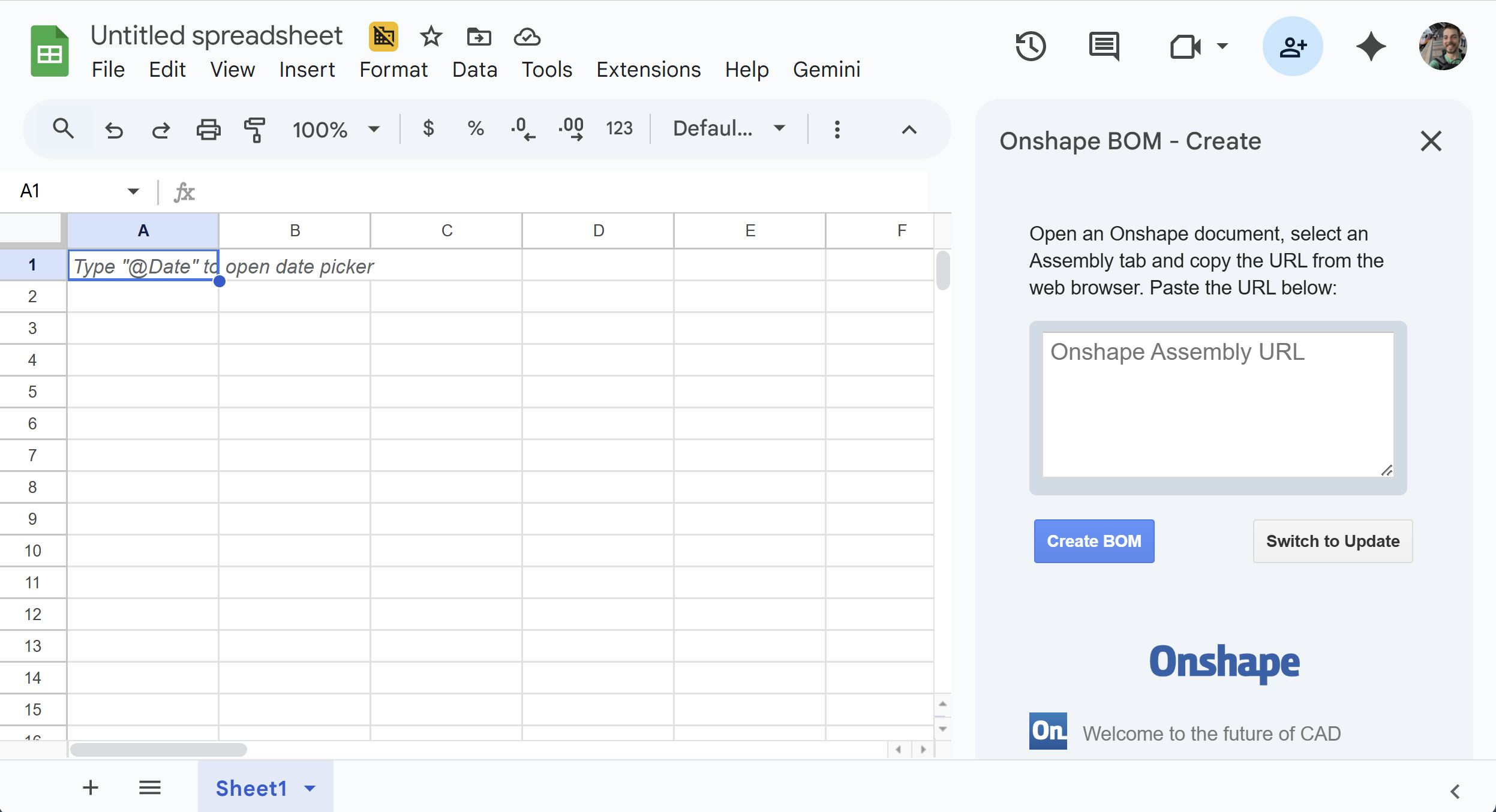
Task: Expand the zoom 100% dropdown
Action: pyautogui.click(x=336, y=130)
